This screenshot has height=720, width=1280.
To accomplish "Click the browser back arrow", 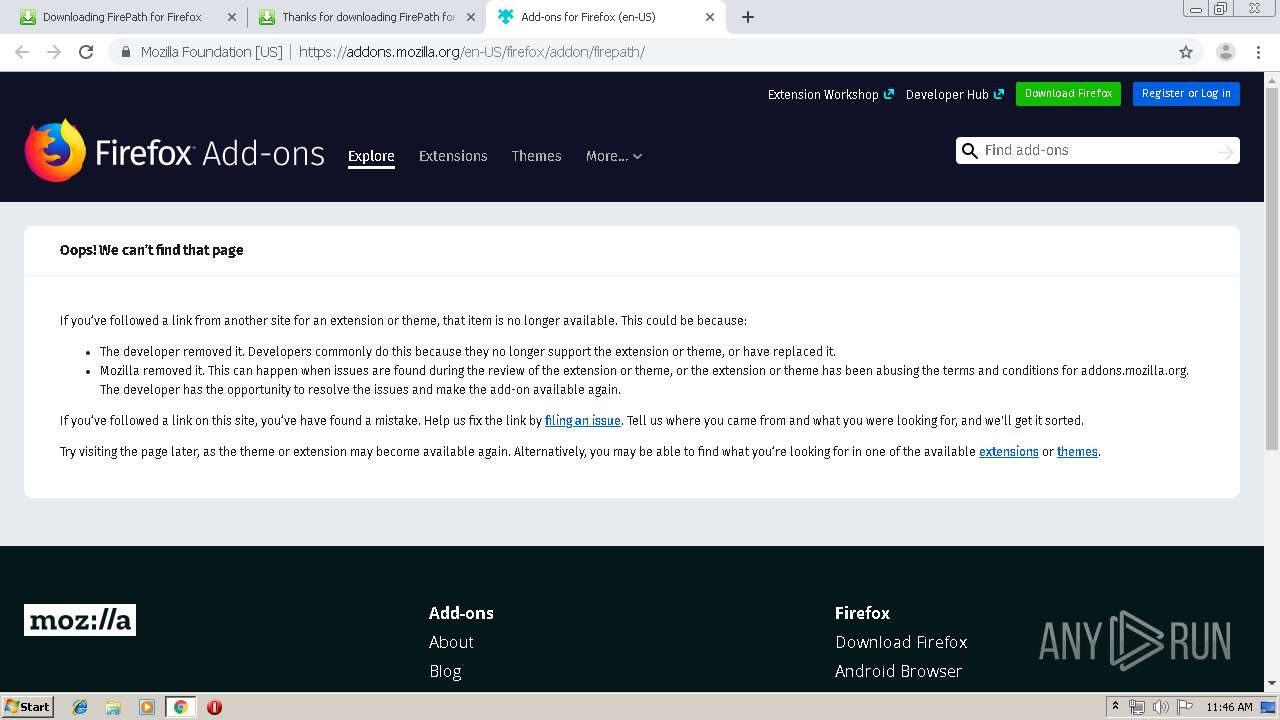I will pos(22,52).
